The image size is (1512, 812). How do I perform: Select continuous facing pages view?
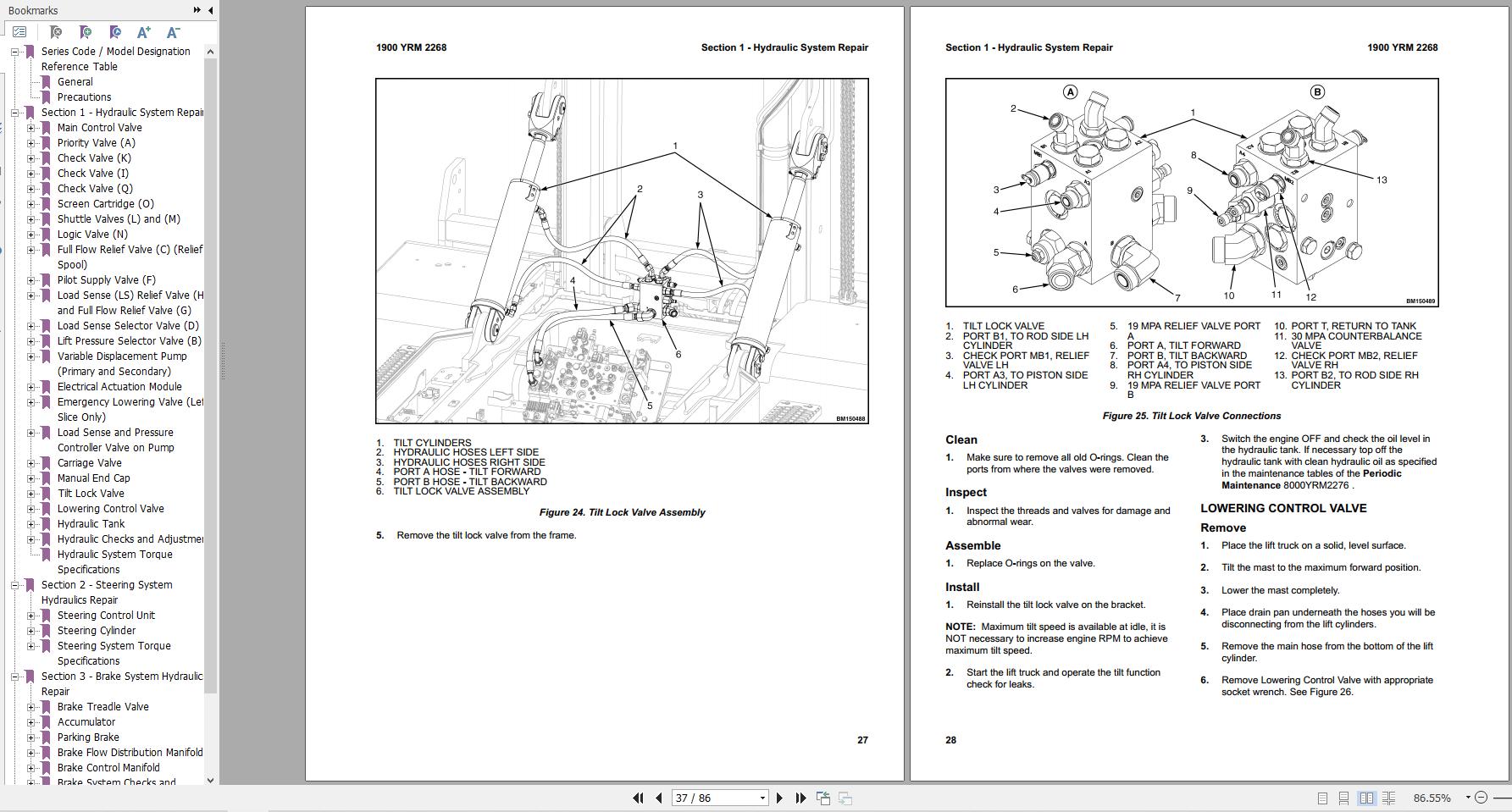pos(1388,798)
